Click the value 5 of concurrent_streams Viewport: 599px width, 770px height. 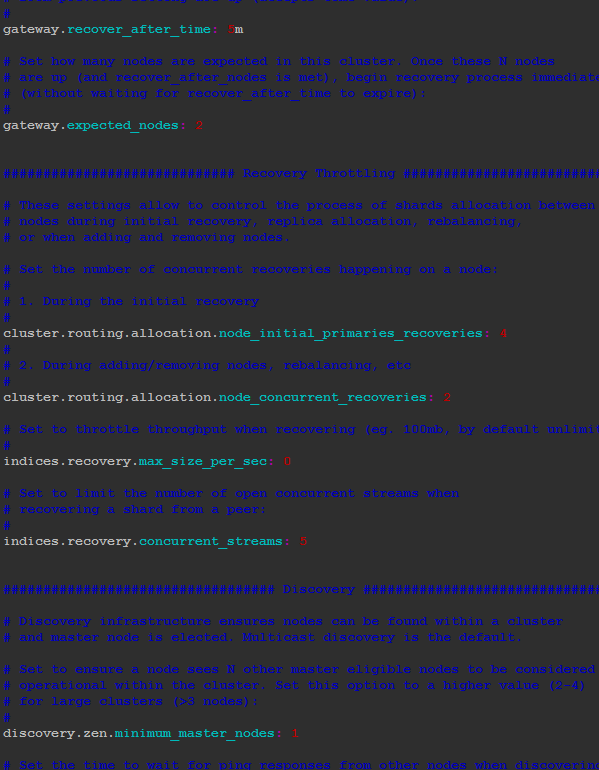pyautogui.click(x=303, y=542)
